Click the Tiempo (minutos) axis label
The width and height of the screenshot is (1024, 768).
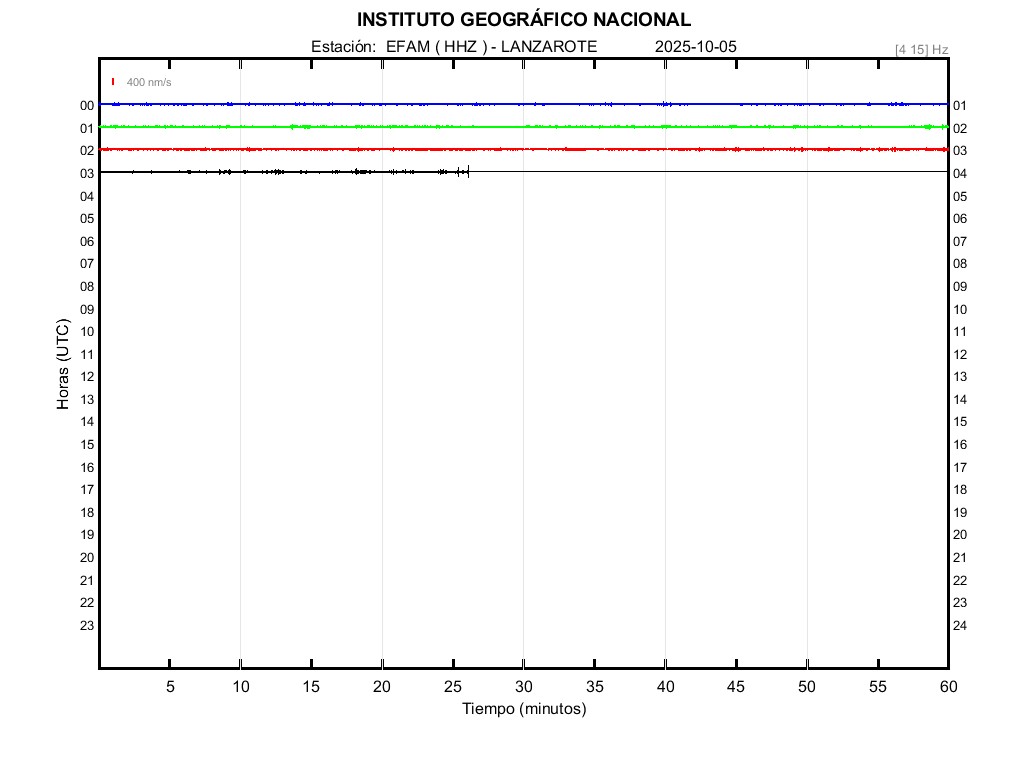coord(524,709)
